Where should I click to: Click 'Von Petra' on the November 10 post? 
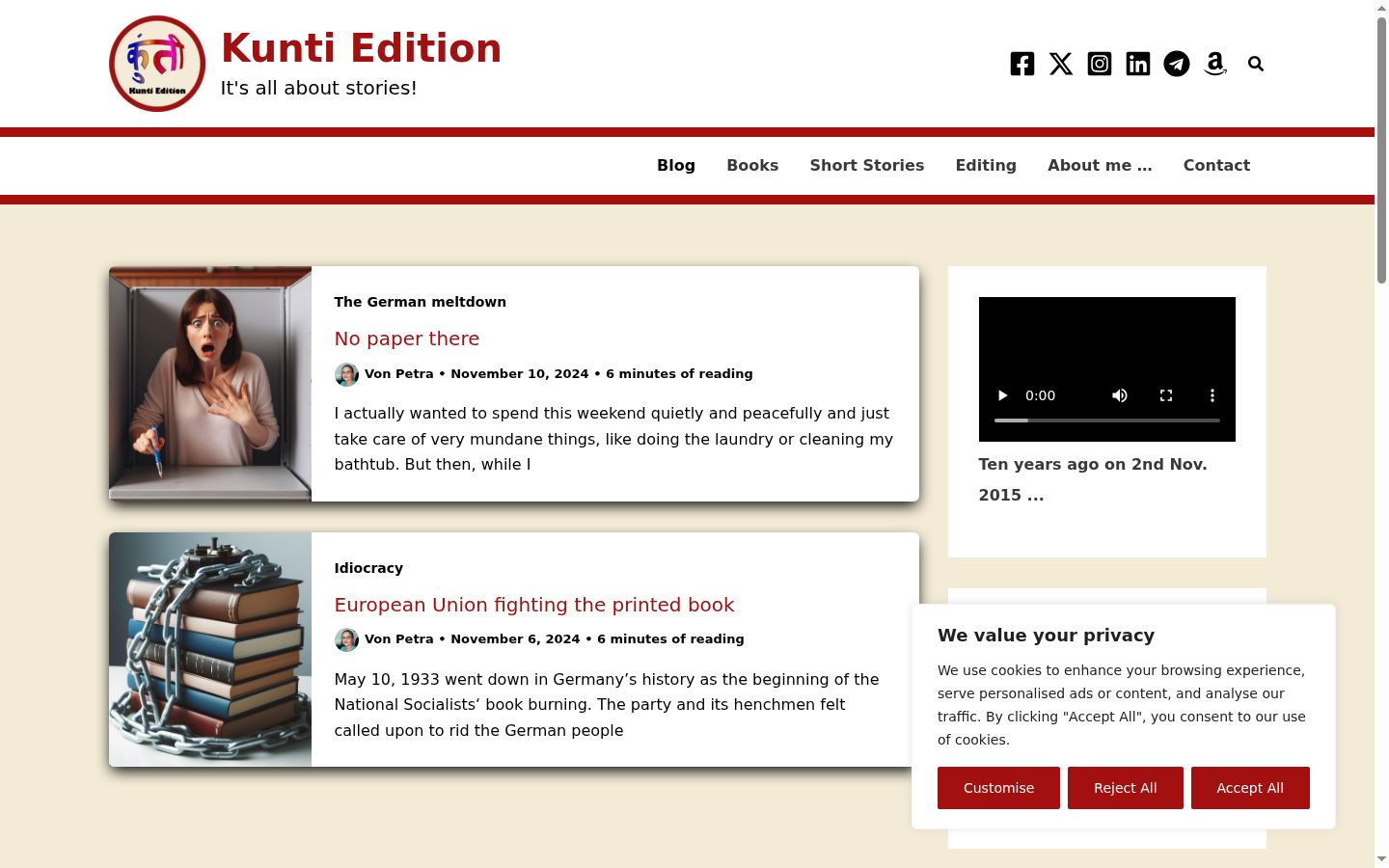pos(399,374)
